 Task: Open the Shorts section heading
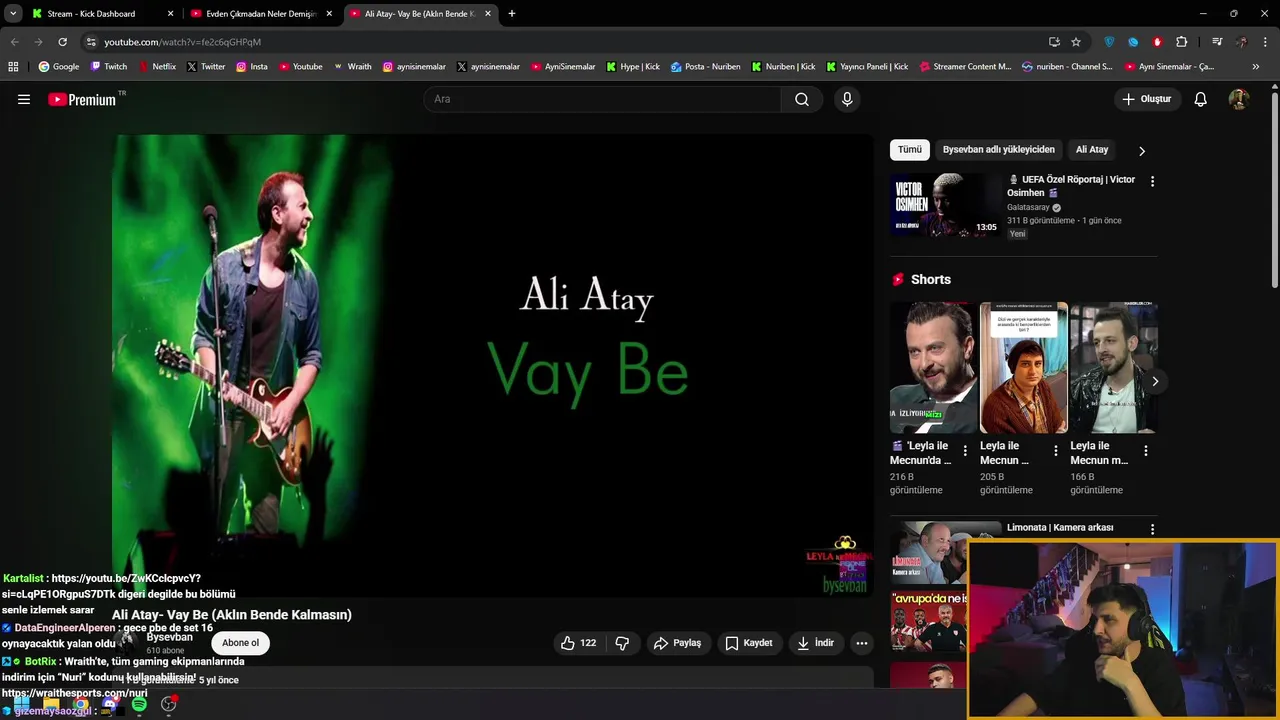coord(931,280)
